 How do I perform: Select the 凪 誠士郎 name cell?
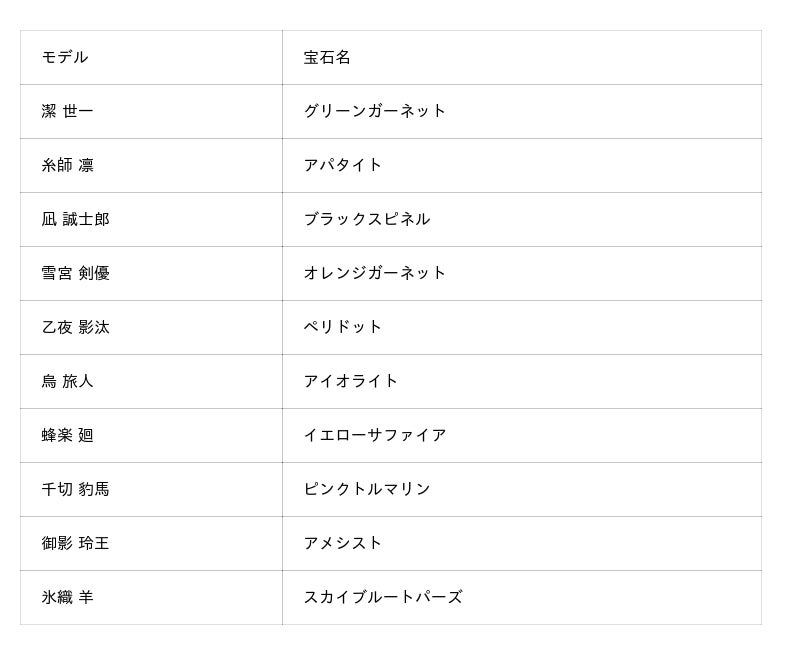click(75, 220)
